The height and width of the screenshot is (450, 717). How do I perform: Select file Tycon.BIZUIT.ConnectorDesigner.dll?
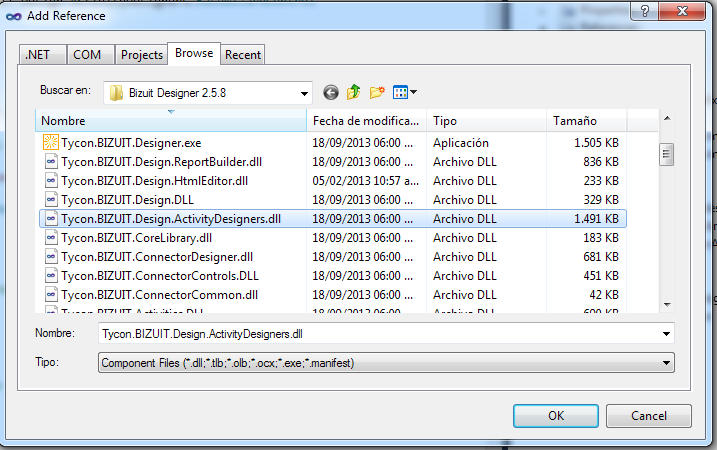point(157,257)
